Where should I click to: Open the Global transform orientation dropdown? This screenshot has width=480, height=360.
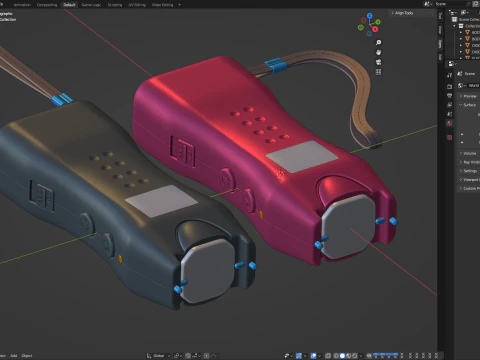pyautogui.click(x=158, y=356)
